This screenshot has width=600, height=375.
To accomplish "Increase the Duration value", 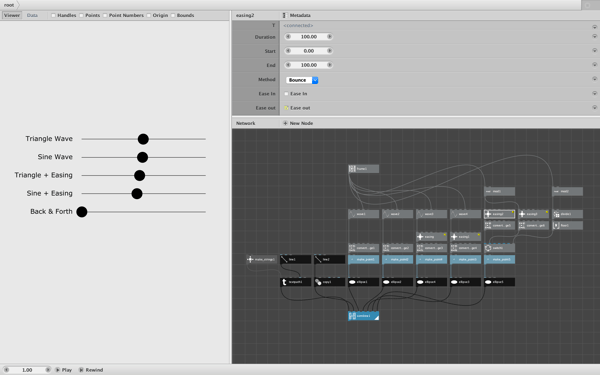I will pos(329,37).
